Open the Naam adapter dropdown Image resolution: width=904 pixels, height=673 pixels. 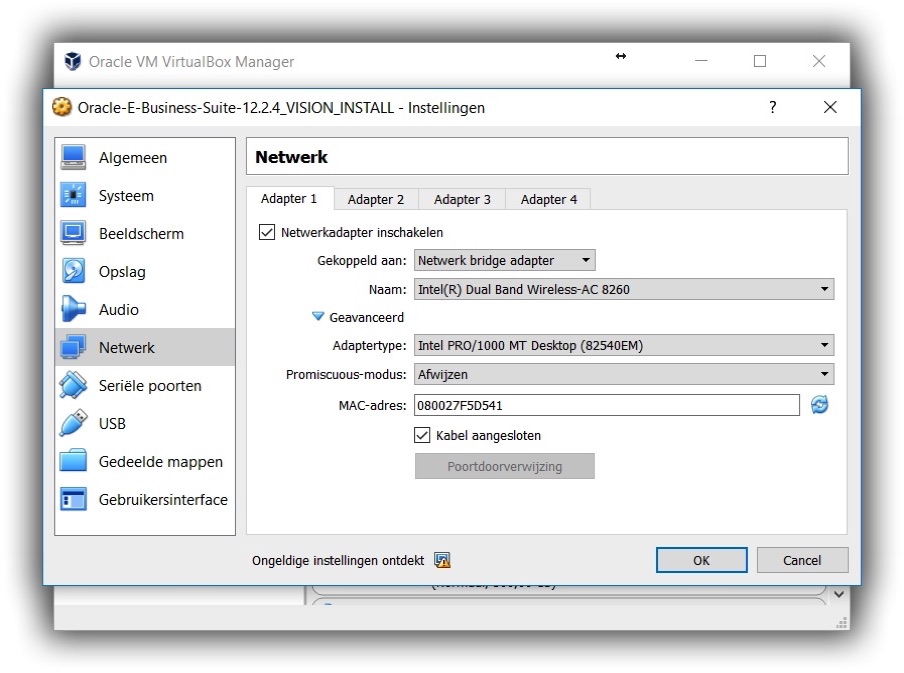624,289
